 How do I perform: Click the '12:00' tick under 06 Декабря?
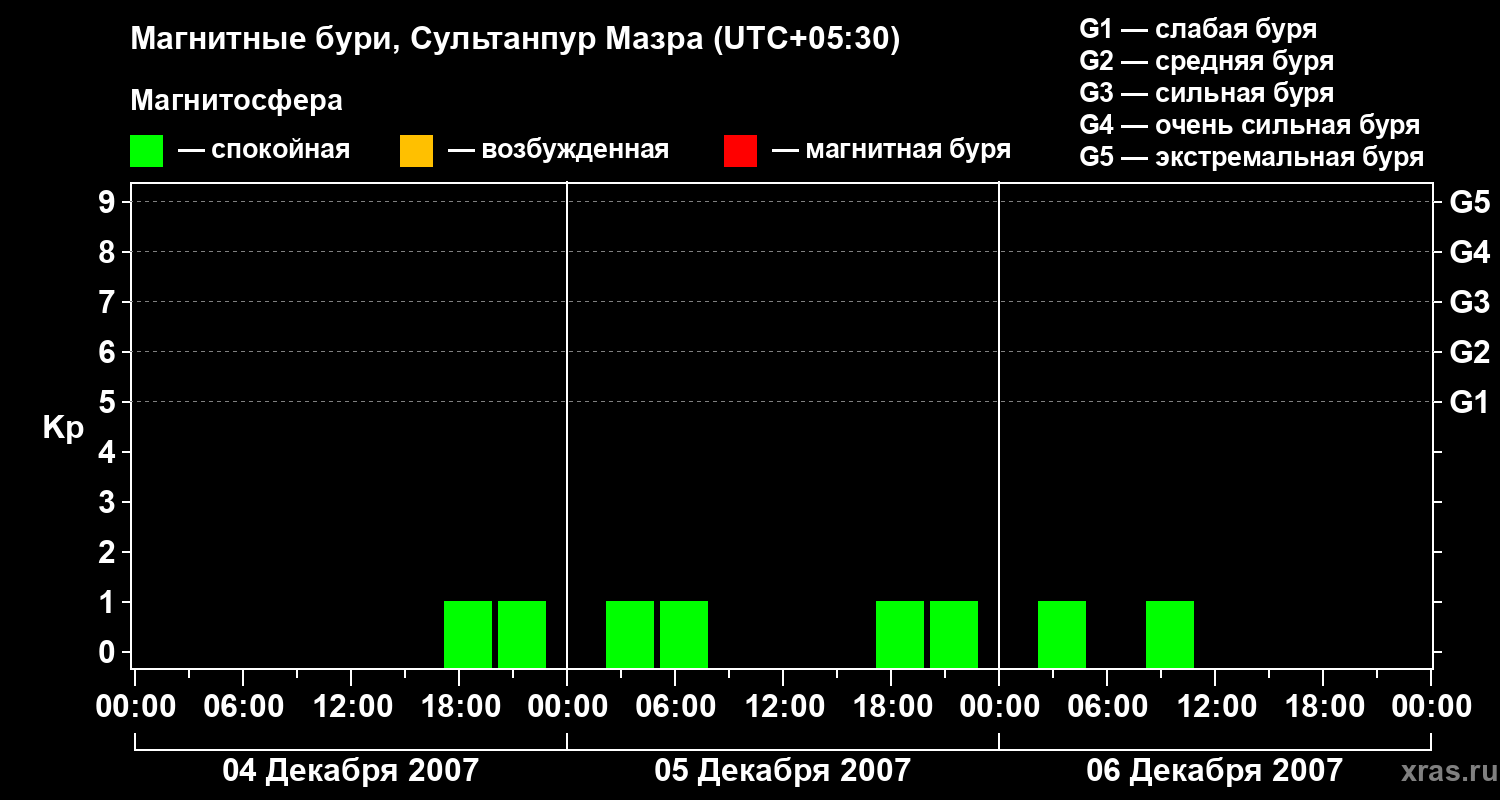(x=1215, y=706)
